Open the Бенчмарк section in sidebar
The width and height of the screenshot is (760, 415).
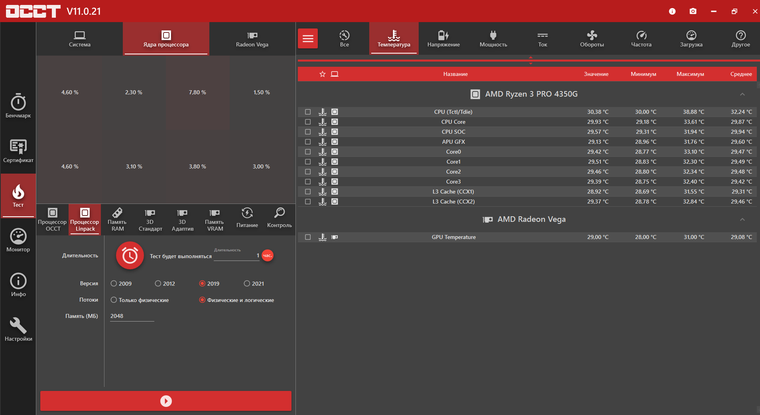click(18, 106)
